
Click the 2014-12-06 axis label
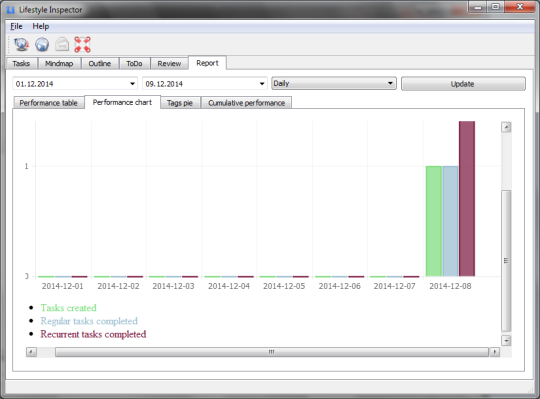pos(340,286)
